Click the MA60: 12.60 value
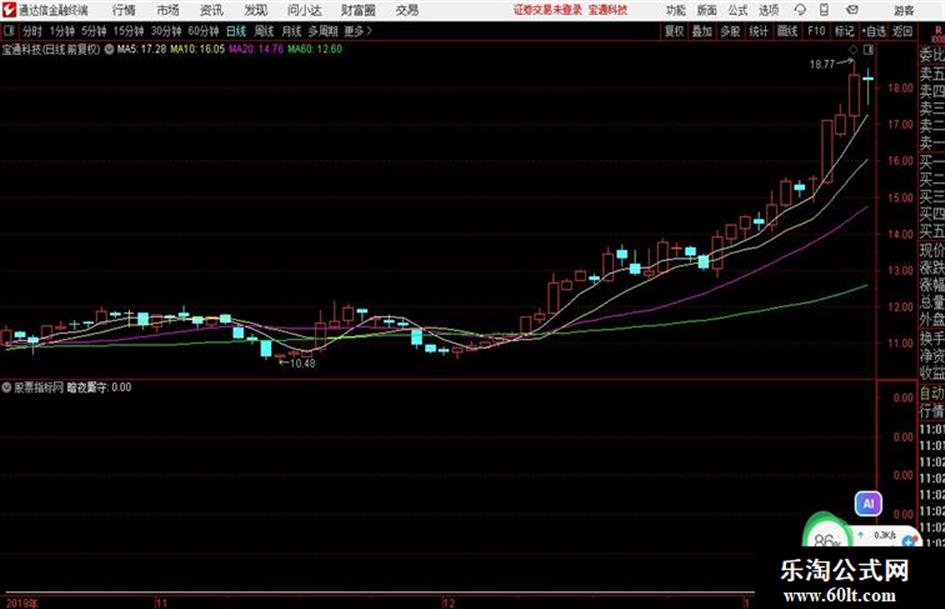 (x=315, y=49)
